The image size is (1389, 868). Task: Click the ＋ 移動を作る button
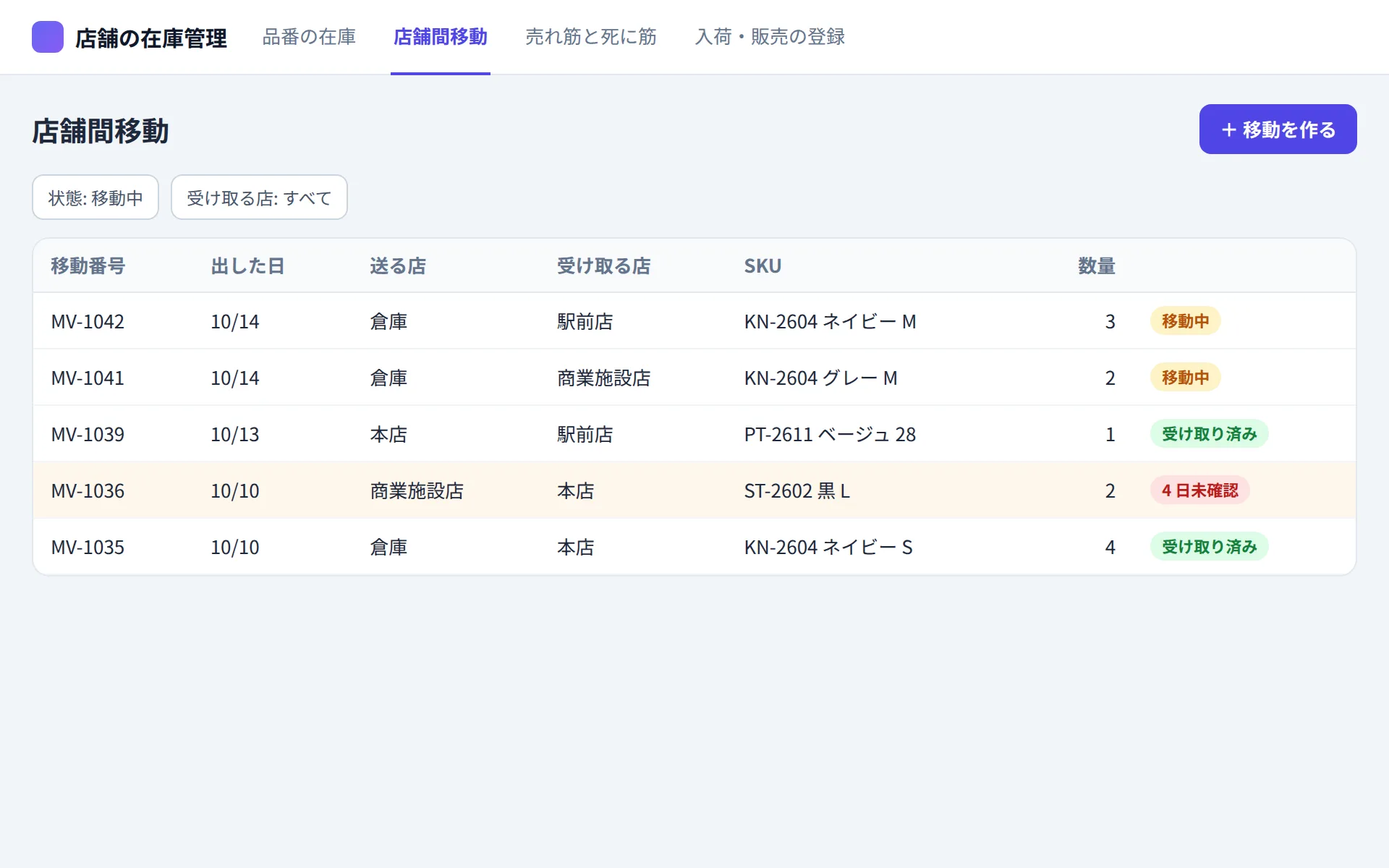pos(1278,129)
